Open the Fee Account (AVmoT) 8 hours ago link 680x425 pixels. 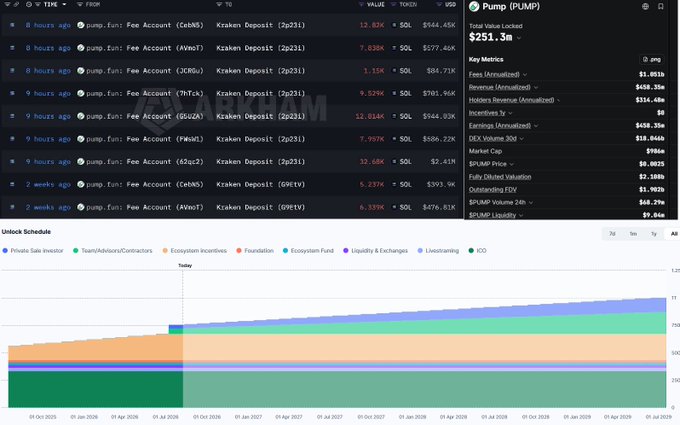coord(165,48)
